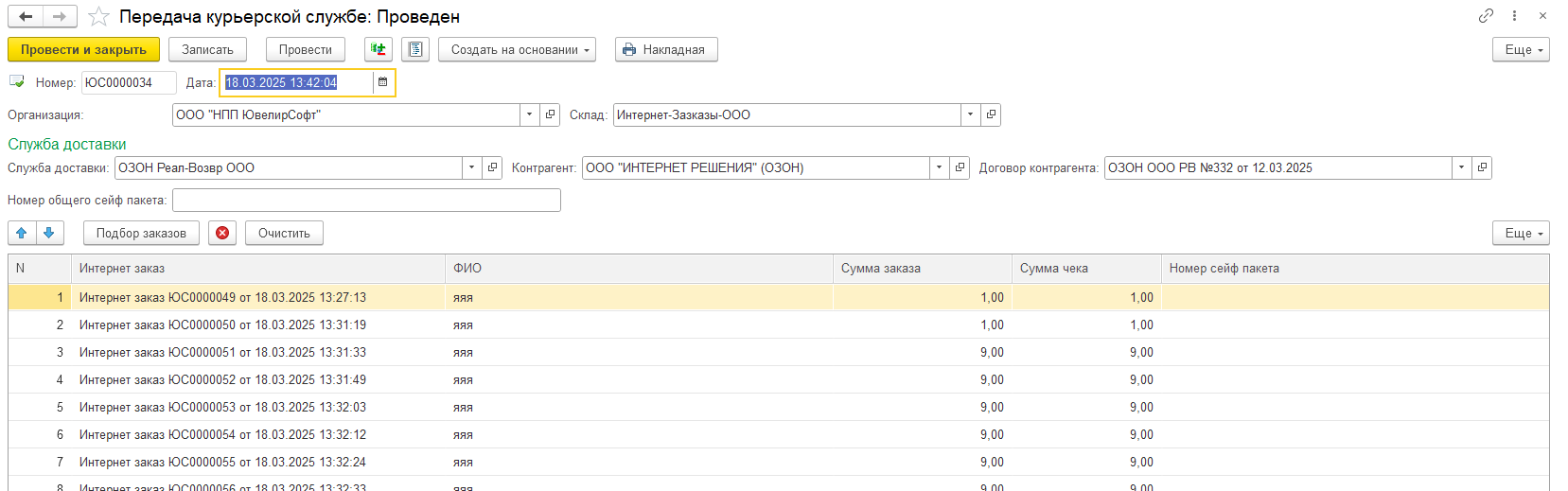The width and height of the screenshot is (1568, 491).
Task: Move row up with blue arrow
Action: tap(22, 233)
